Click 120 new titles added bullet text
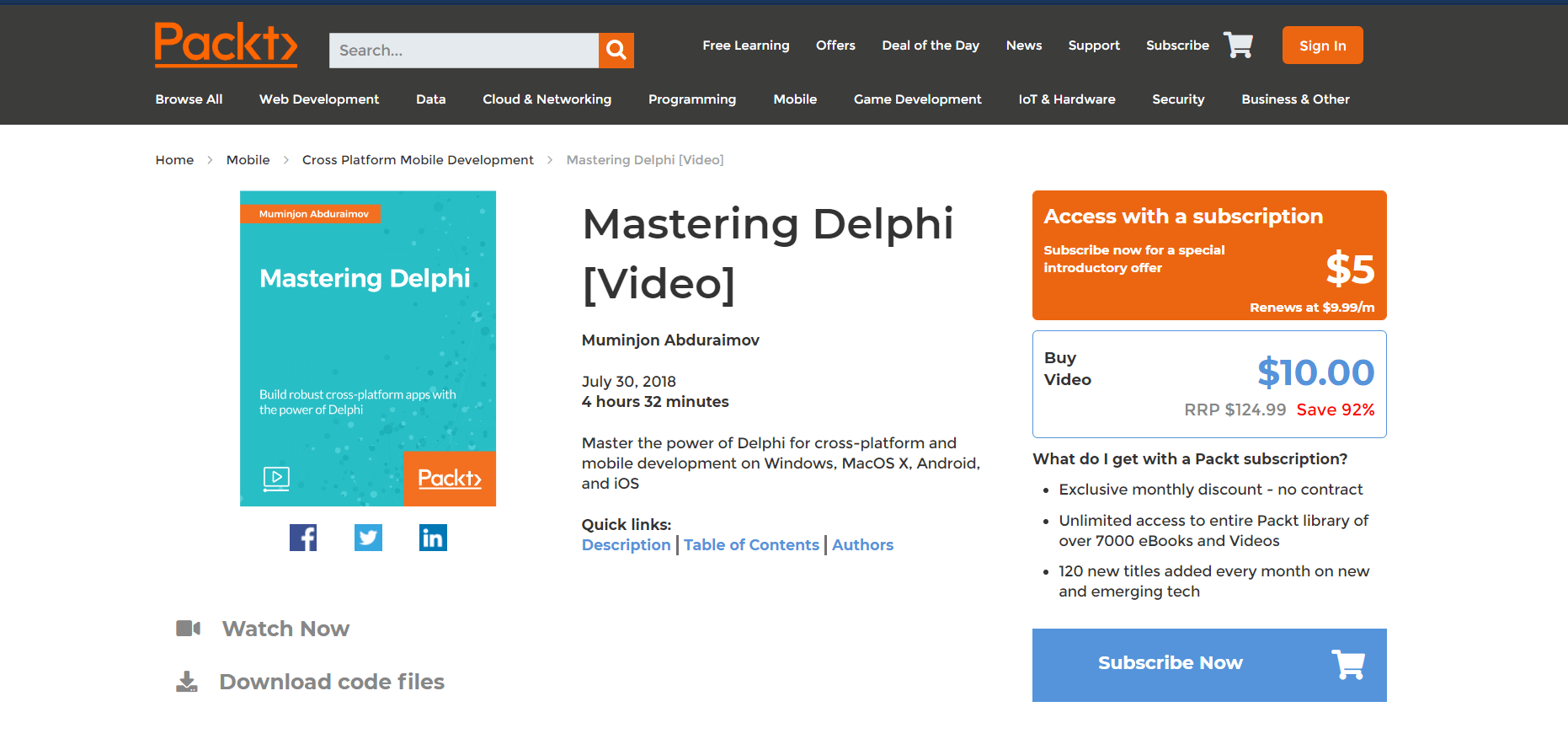The width and height of the screenshot is (1568, 739). coord(1213,581)
